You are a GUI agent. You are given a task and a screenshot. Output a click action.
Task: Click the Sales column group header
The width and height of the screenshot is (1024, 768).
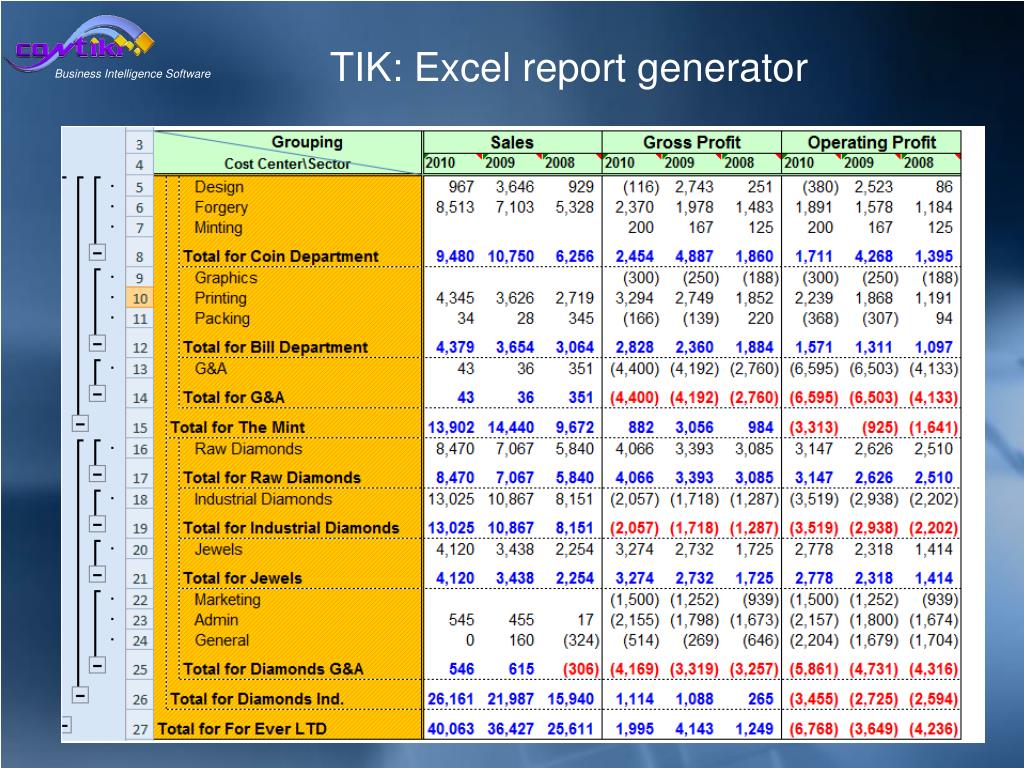(512, 142)
